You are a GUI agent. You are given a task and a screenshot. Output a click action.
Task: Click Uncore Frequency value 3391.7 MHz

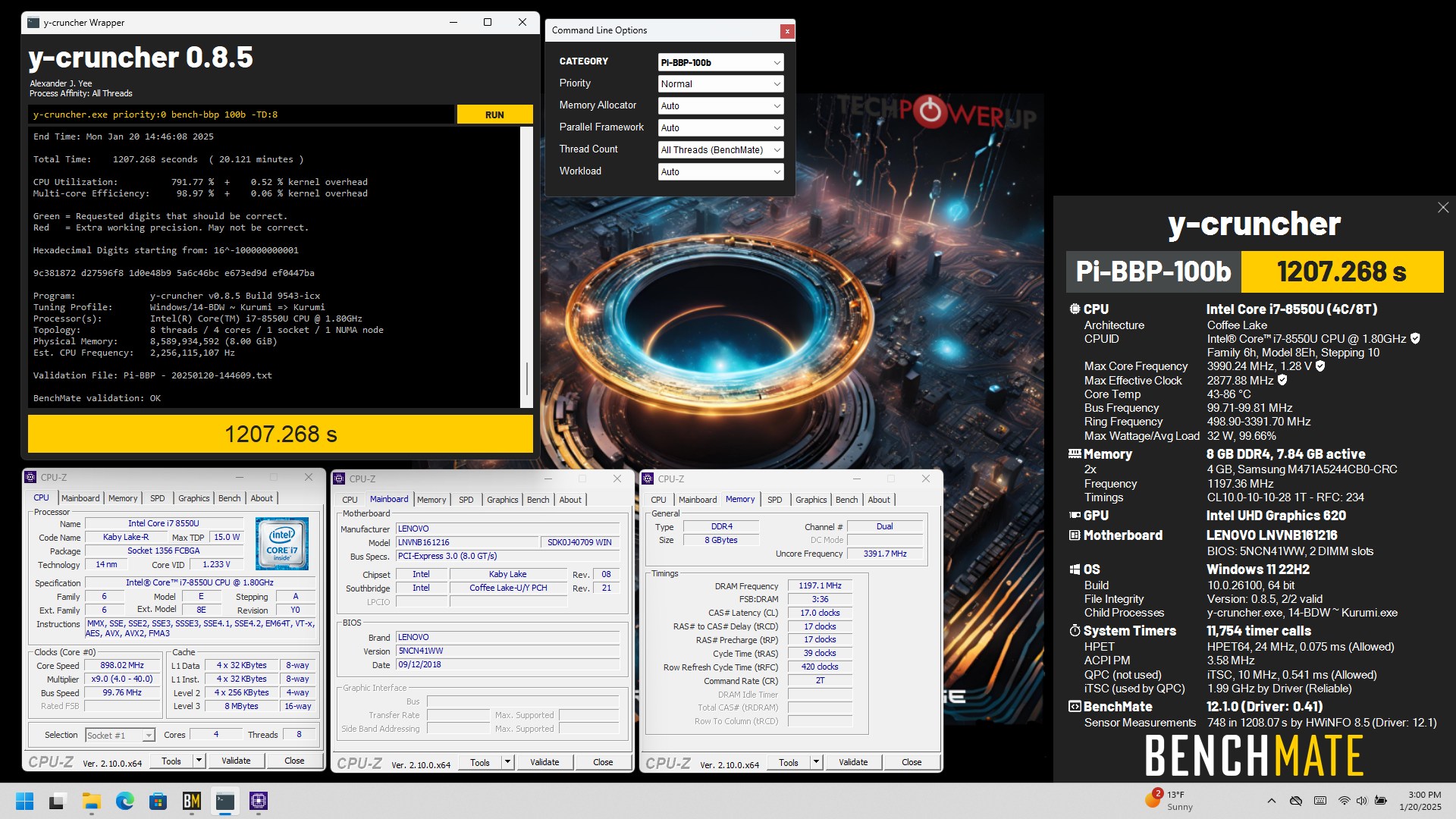tap(884, 554)
